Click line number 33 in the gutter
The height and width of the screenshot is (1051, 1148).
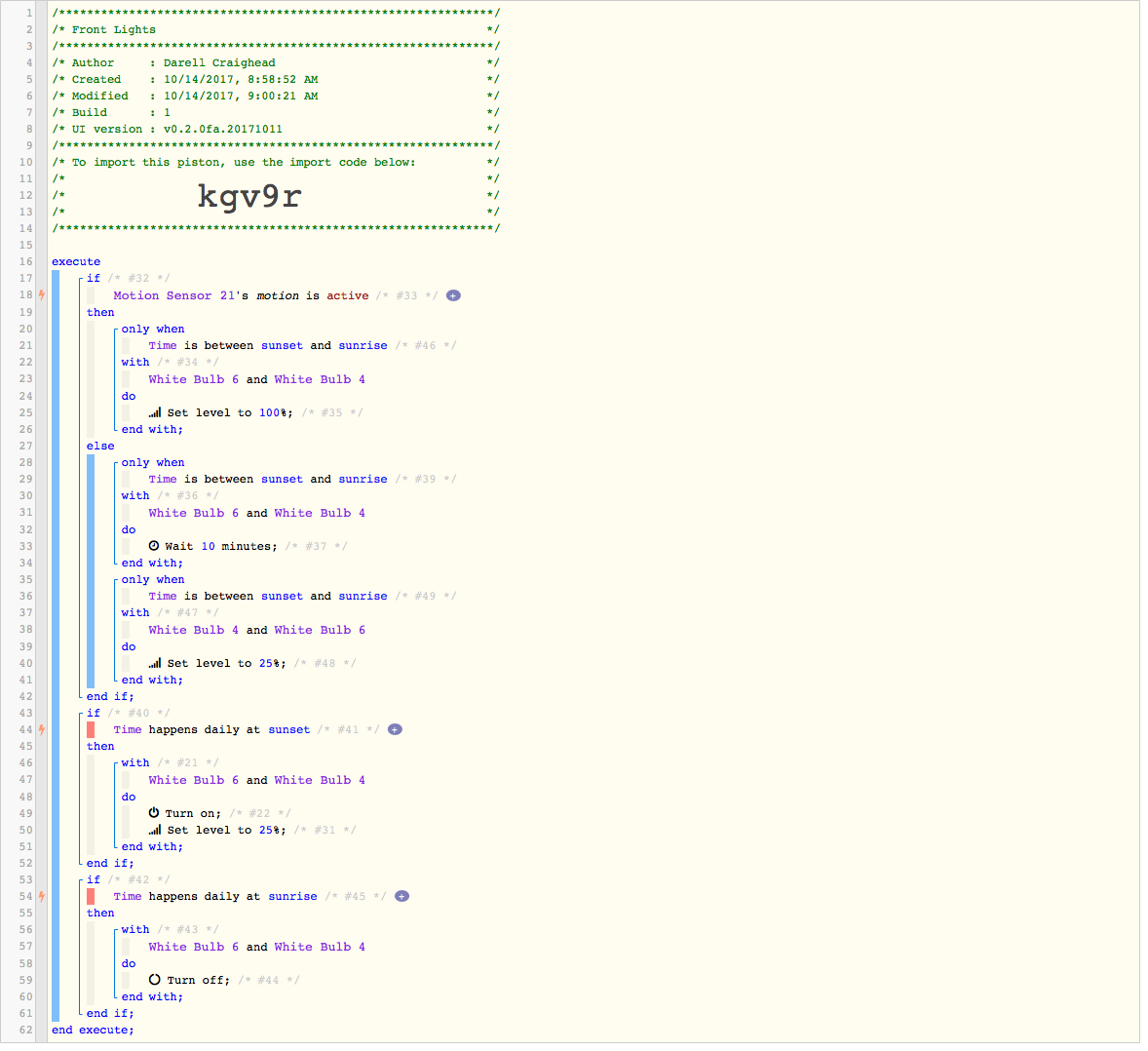pos(25,546)
